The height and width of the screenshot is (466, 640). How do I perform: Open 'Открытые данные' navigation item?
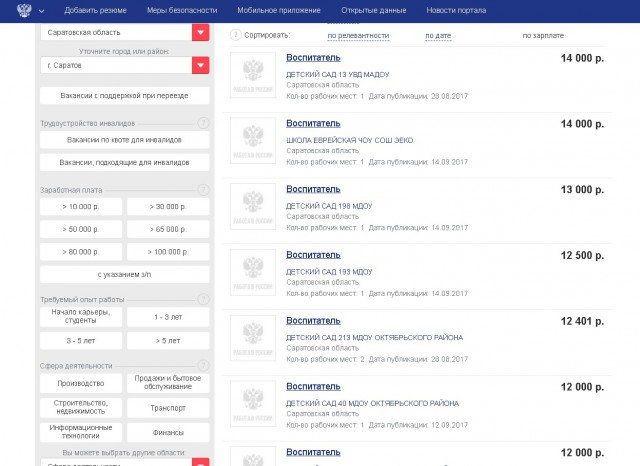pos(373,10)
